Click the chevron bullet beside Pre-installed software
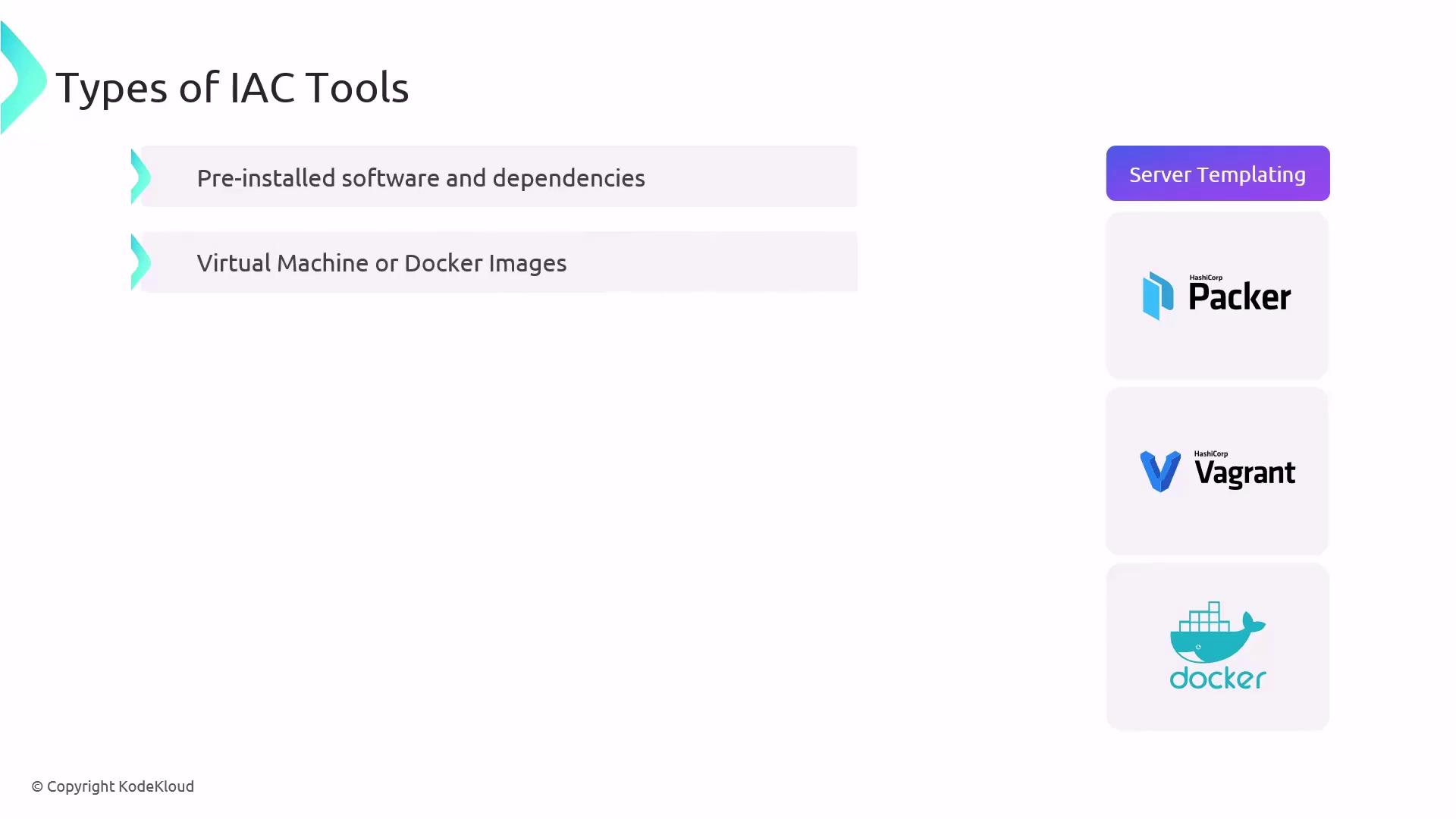Screen dimensions: 1456x819 tap(141, 177)
